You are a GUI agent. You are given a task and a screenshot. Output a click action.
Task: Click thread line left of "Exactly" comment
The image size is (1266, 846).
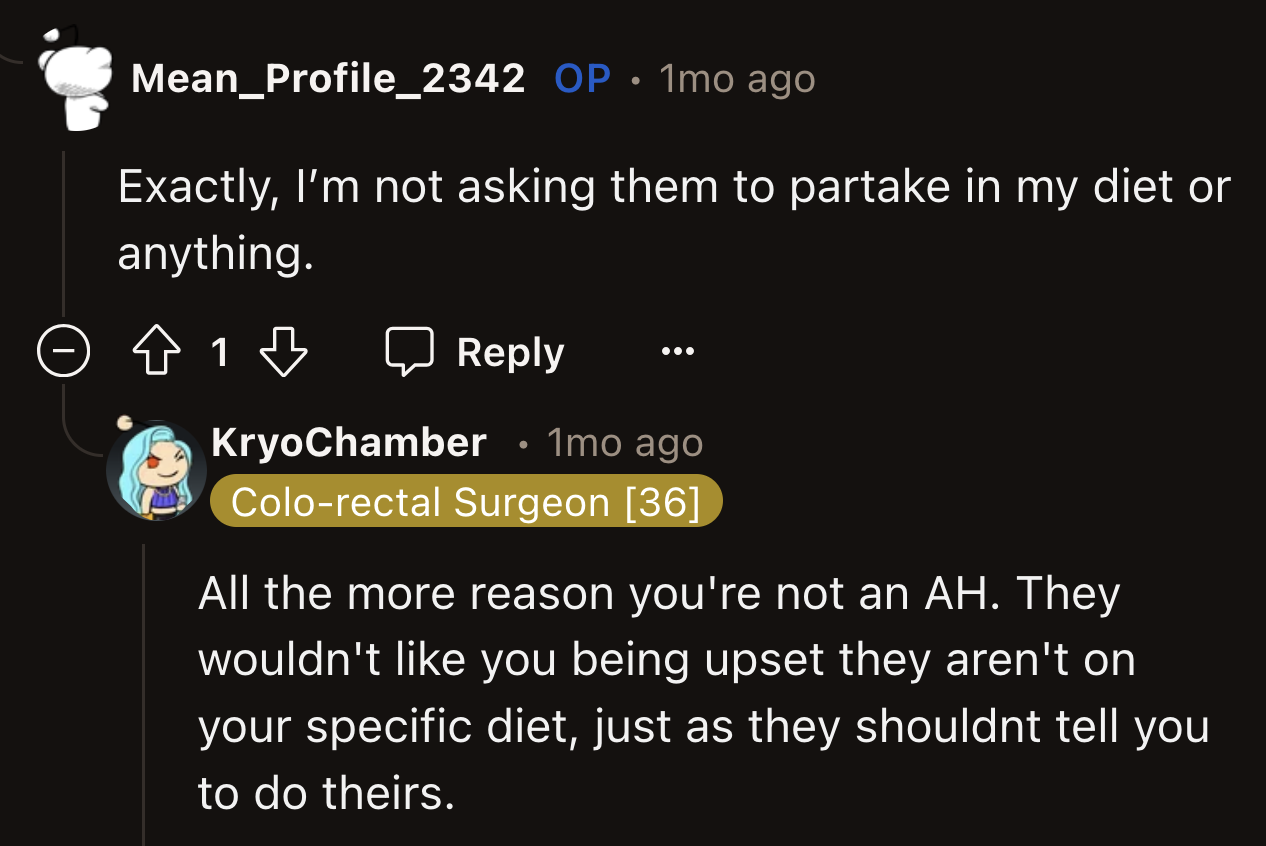[x=63, y=230]
